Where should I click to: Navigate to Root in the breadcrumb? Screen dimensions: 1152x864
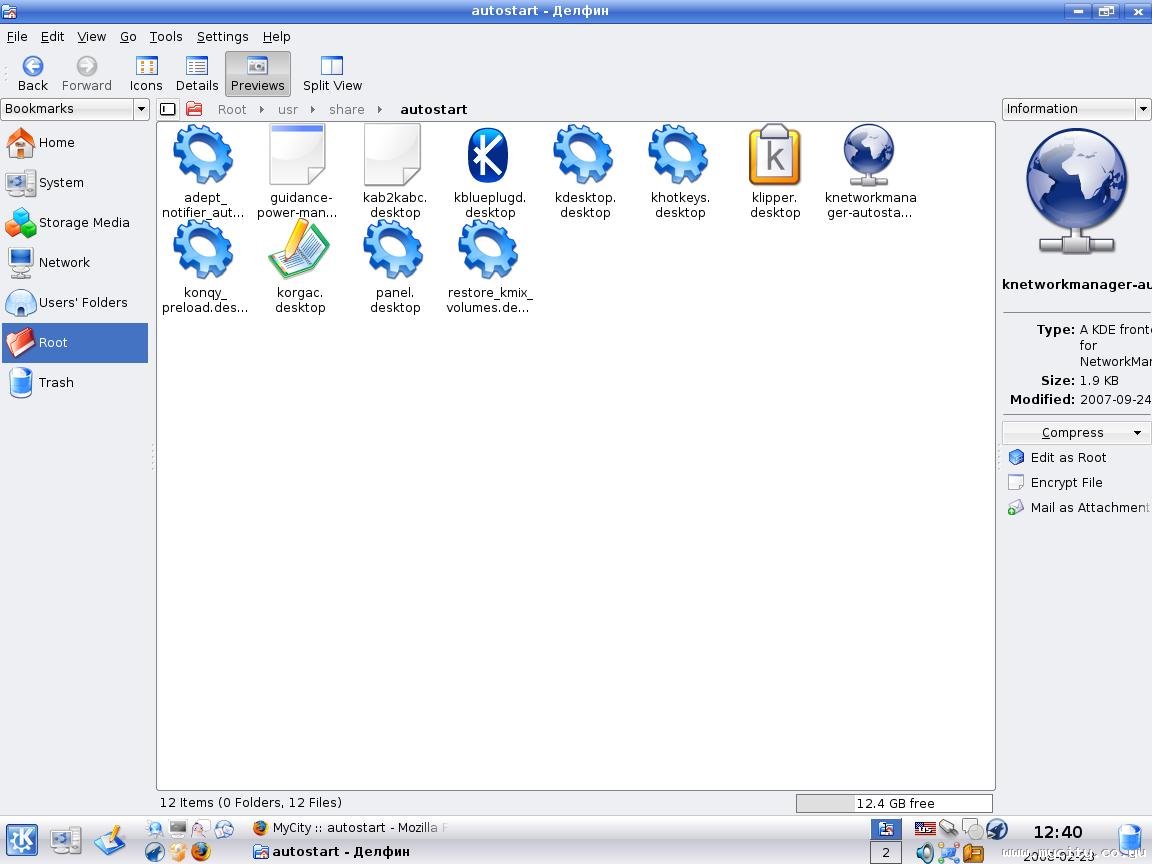pyautogui.click(x=232, y=109)
